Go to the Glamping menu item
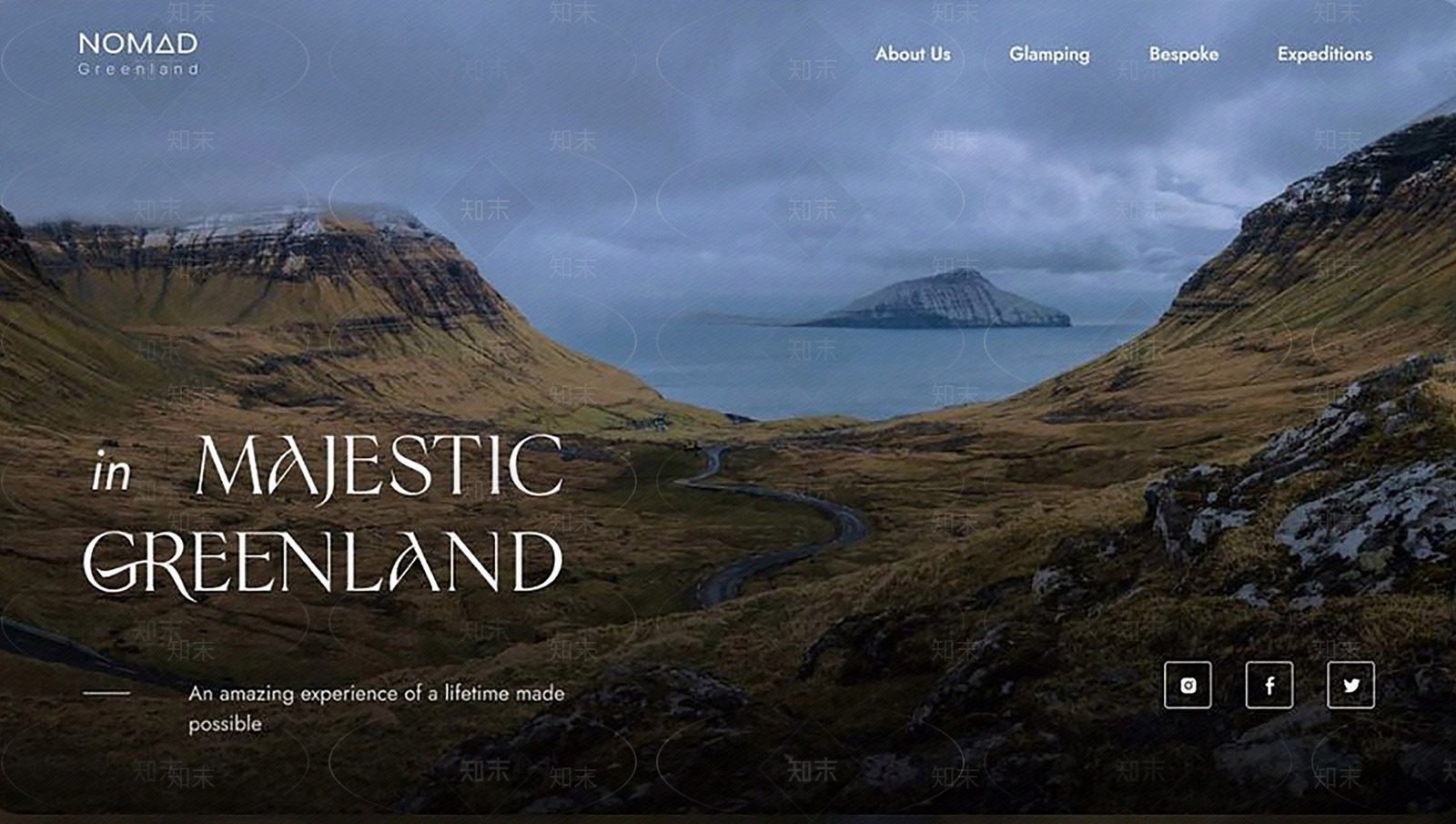The image size is (1456, 824). pyautogui.click(x=1048, y=55)
